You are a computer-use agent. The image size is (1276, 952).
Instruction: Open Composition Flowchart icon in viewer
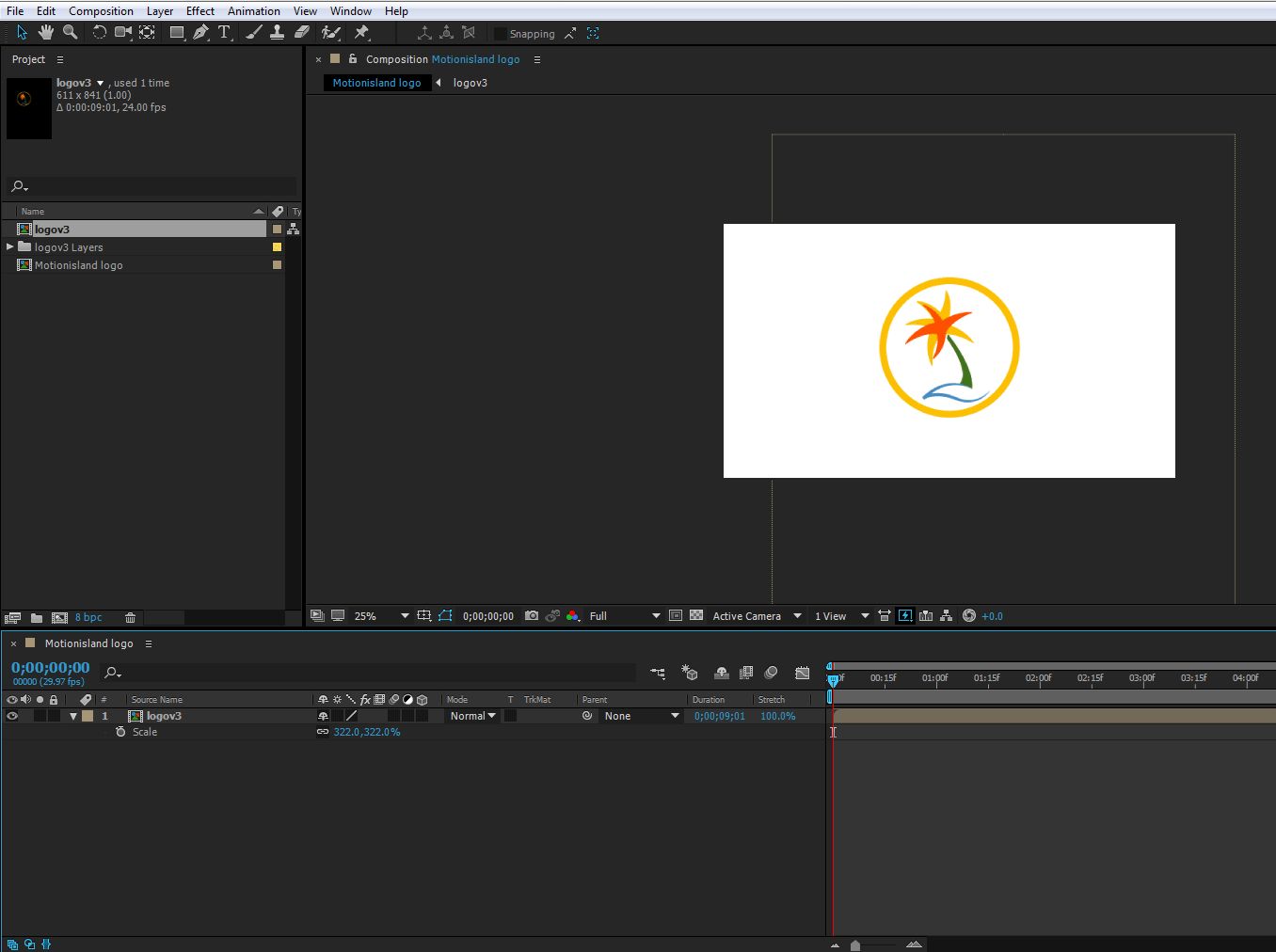[x=946, y=616]
